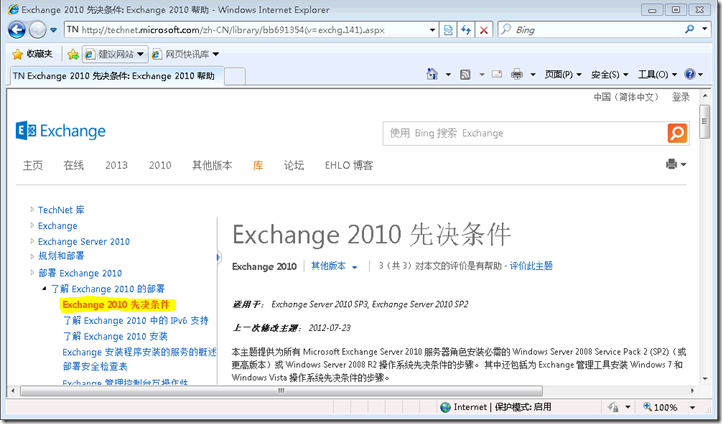The image size is (722, 424).
Task: Click the 评价此主题 link
Action: point(531,266)
